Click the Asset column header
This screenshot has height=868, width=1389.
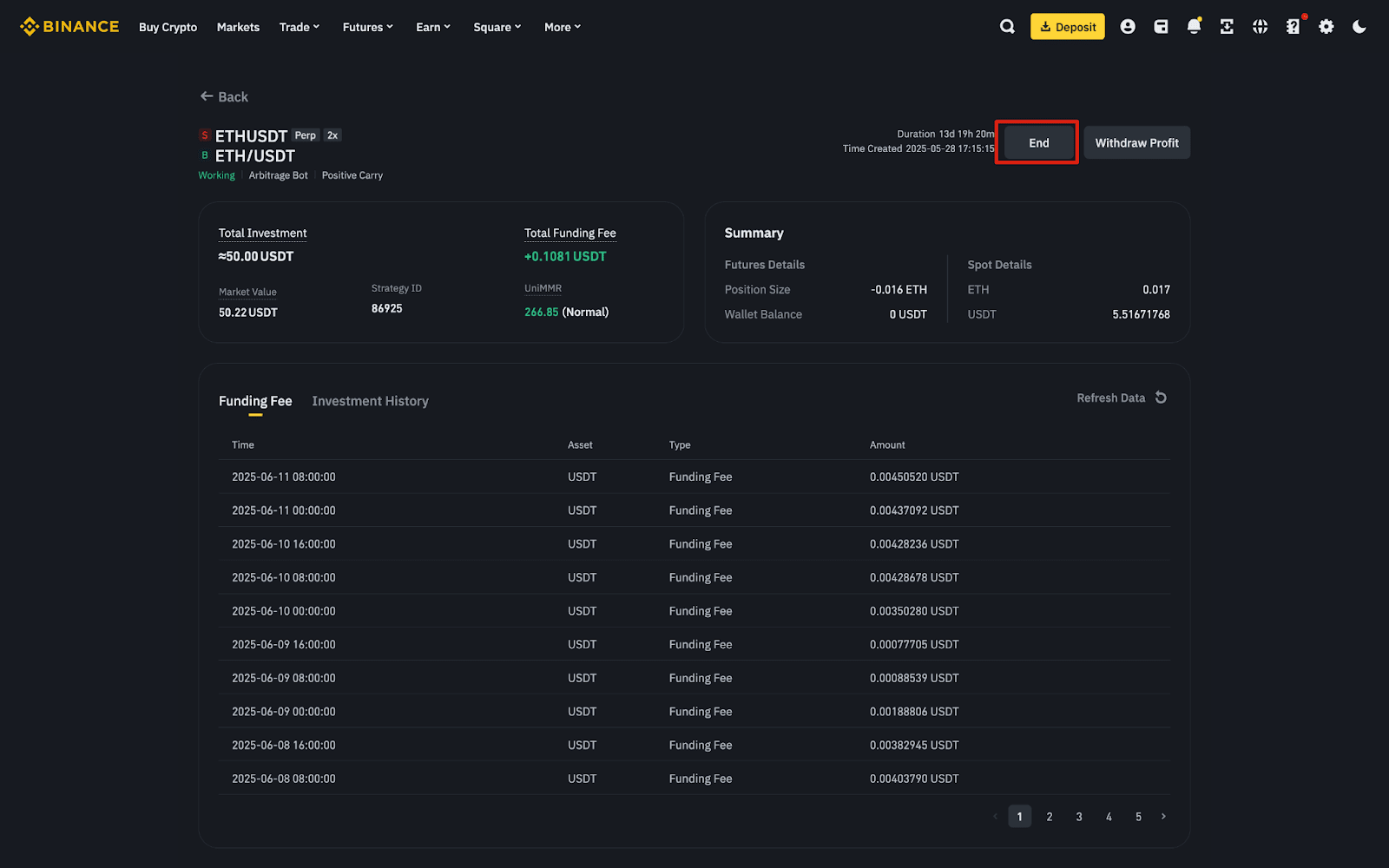tap(580, 444)
